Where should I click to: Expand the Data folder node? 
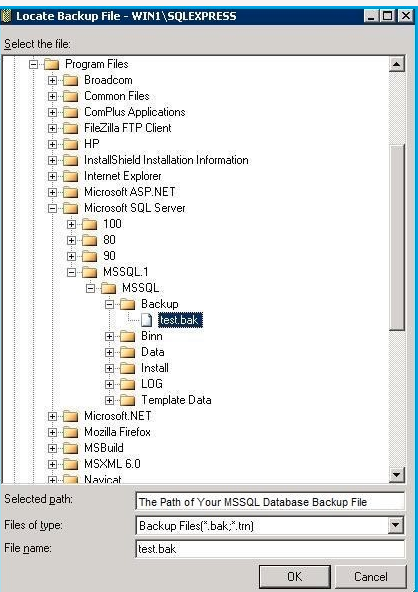[x=110, y=352]
